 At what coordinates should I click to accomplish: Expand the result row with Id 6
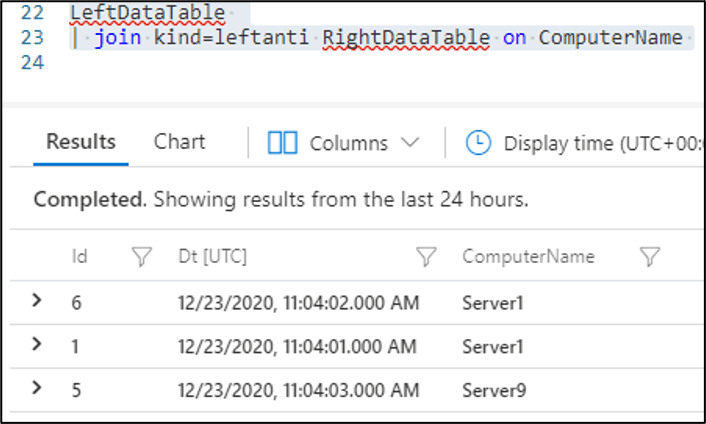click(38, 300)
